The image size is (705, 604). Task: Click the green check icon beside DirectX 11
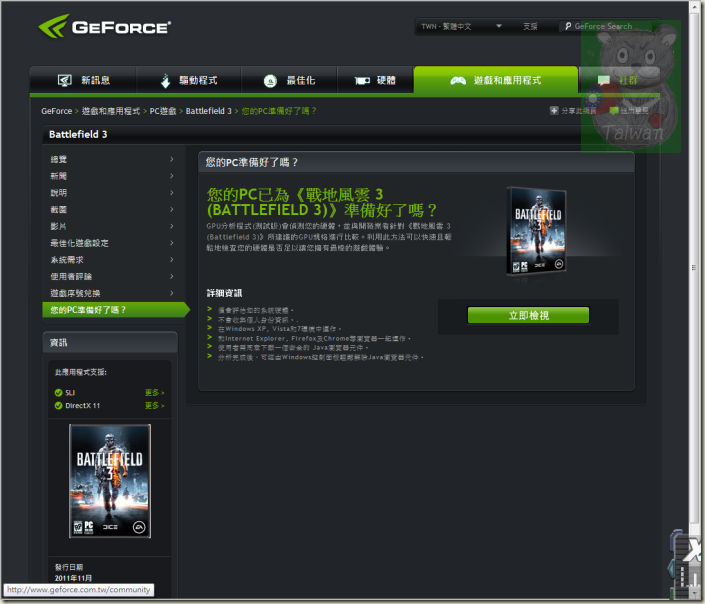[x=58, y=406]
